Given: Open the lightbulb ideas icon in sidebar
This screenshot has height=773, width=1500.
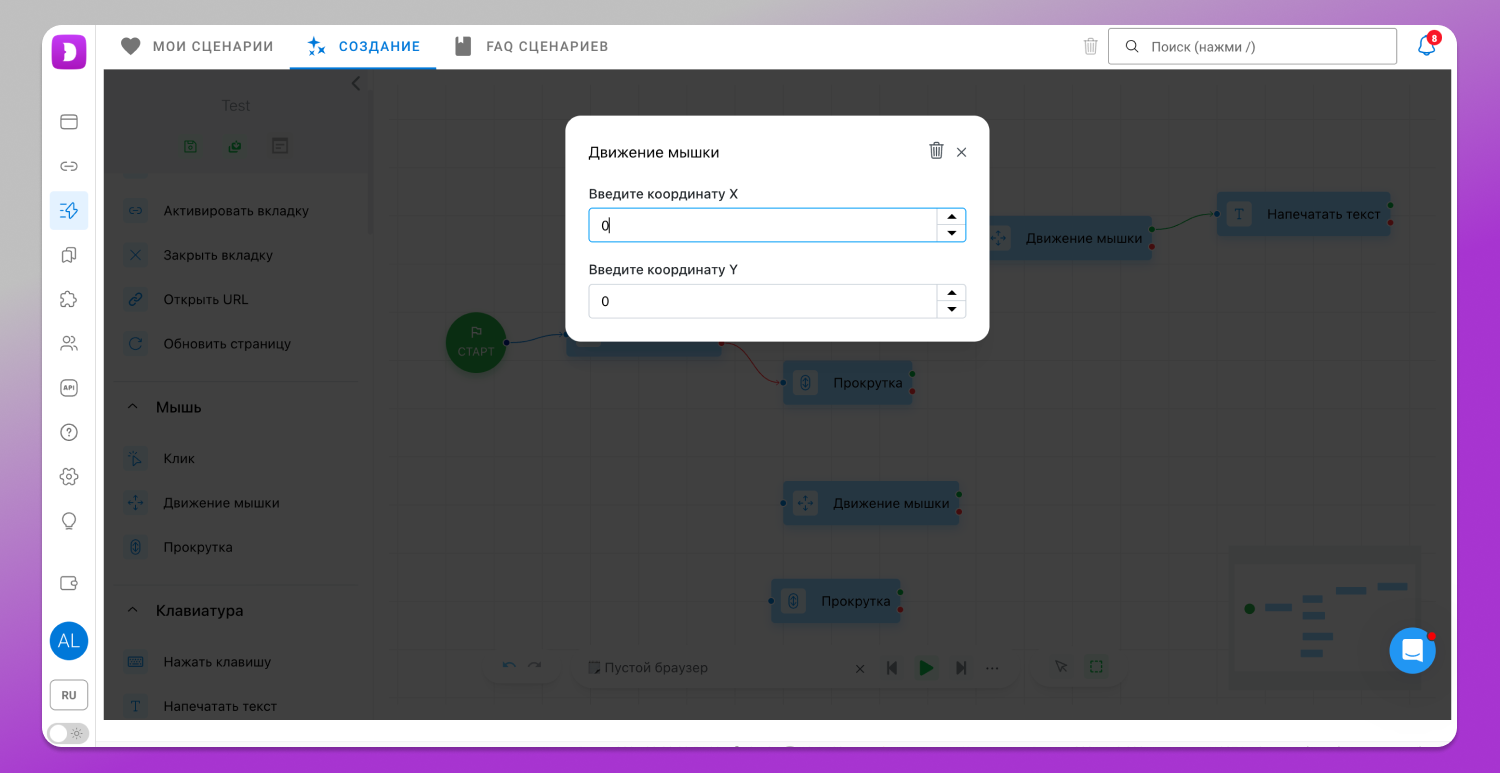Looking at the screenshot, I should 69,521.
